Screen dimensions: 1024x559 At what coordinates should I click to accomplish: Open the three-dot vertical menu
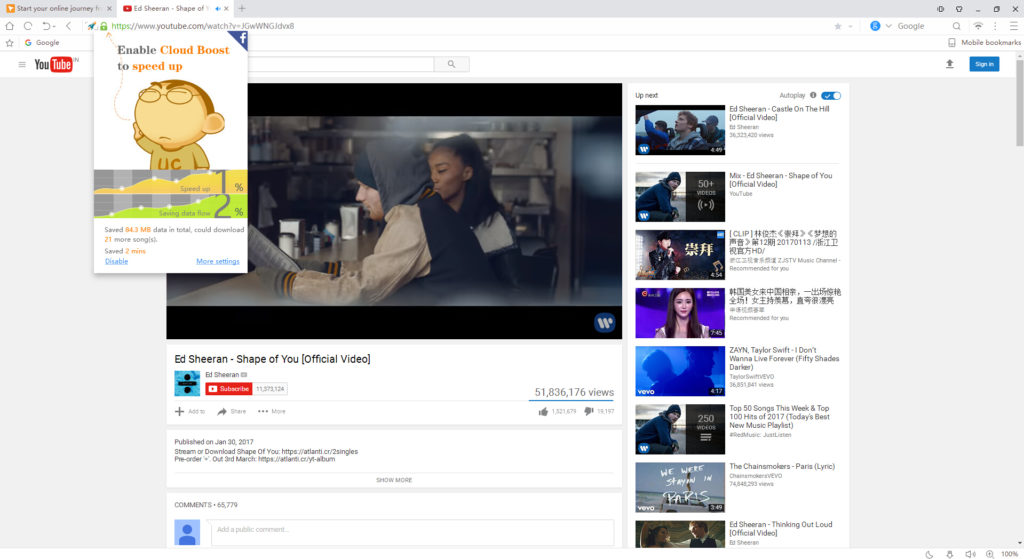(995, 26)
